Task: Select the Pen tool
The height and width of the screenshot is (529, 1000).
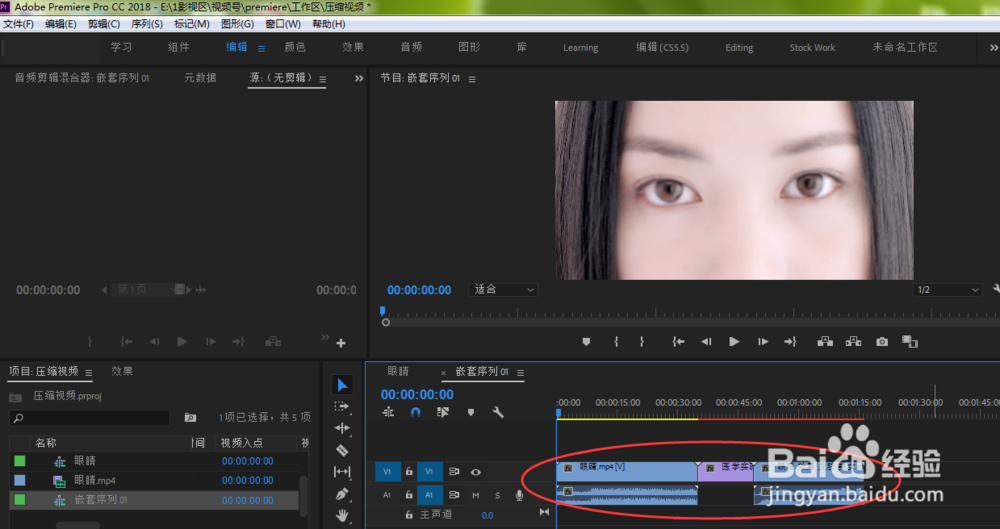Action: coord(342,494)
